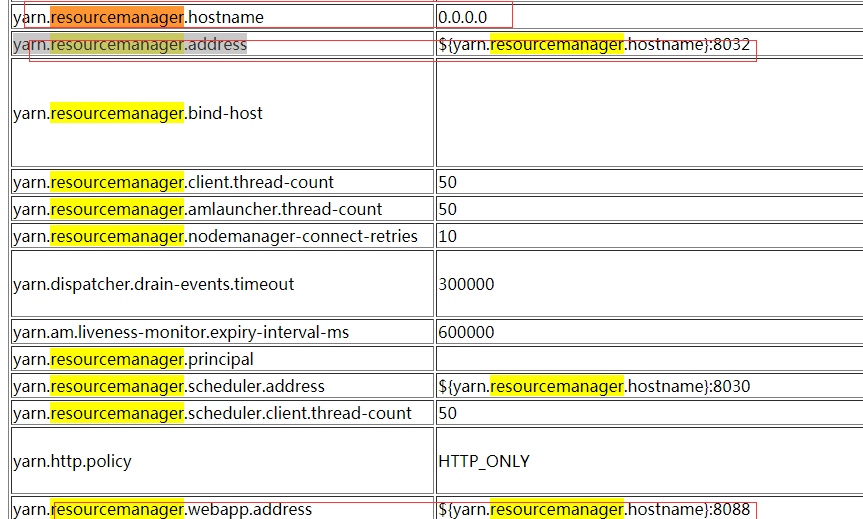The image size is (863, 519).
Task: Select yarn.resourcemanager.webapp.address property name
Action: (x=162, y=509)
